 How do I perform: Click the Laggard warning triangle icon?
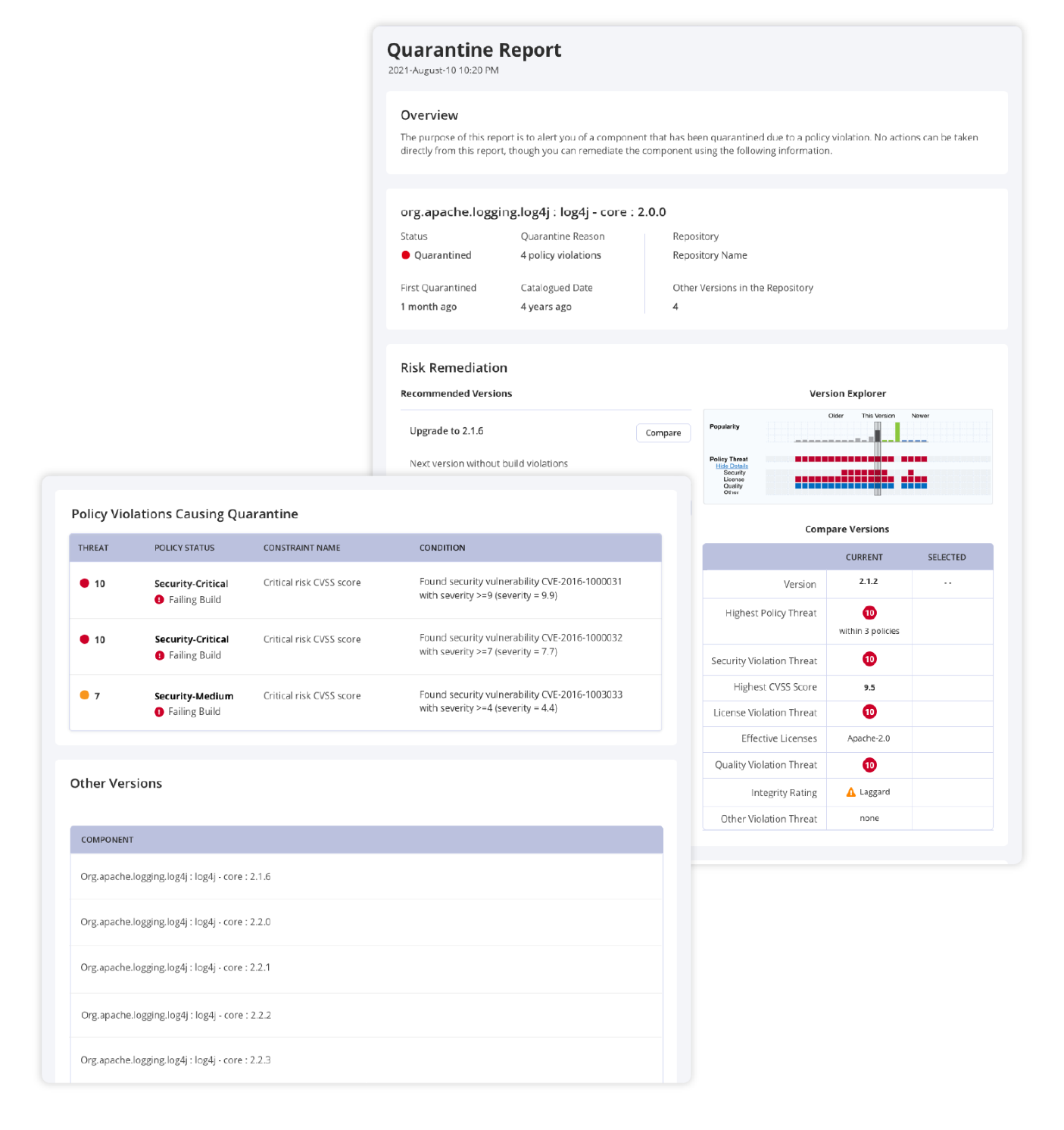click(850, 792)
